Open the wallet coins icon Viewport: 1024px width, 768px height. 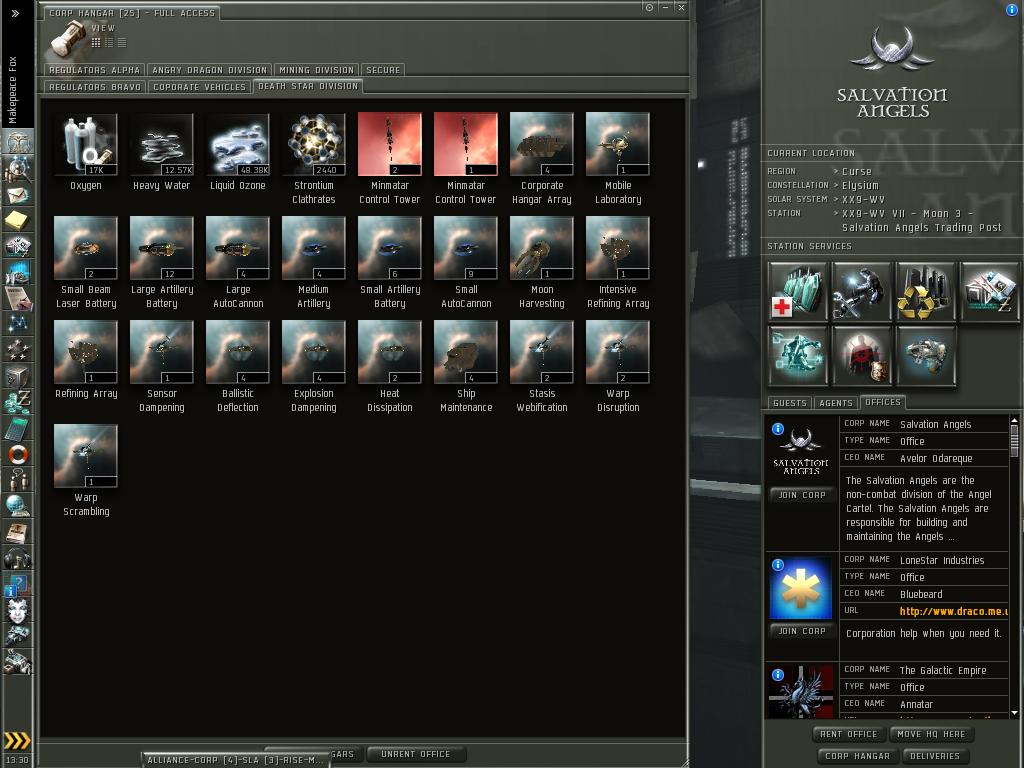click(18, 402)
